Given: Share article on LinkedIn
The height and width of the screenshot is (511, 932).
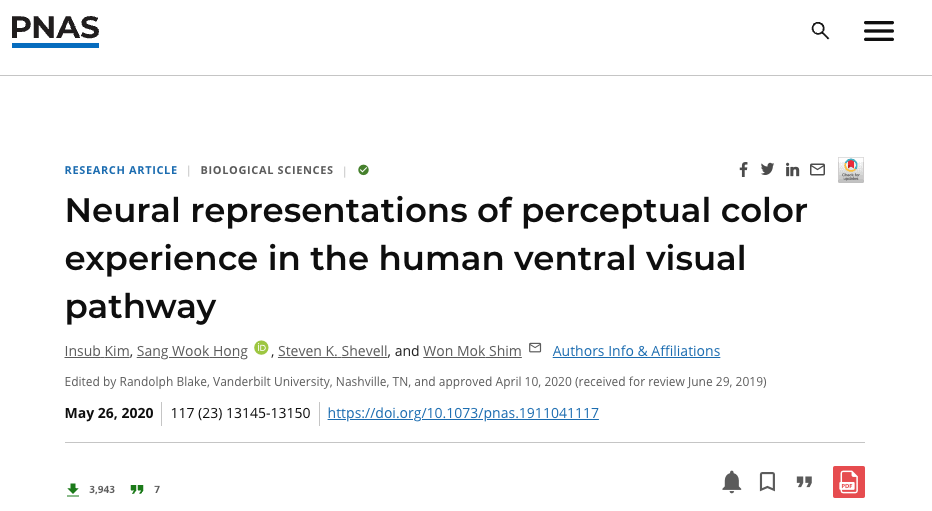Looking at the screenshot, I should tap(792, 170).
